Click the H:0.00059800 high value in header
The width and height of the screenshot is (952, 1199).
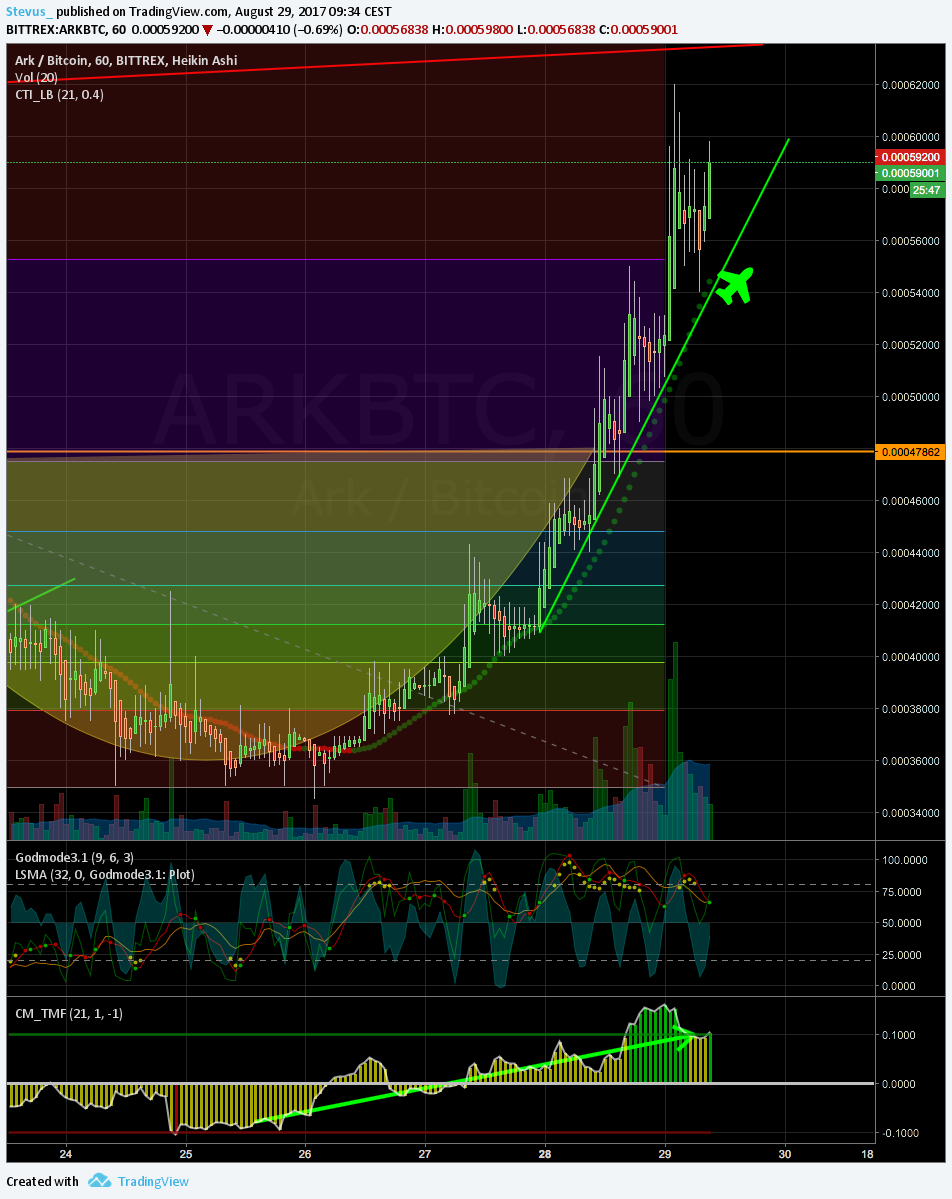click(x=473, y=29)
